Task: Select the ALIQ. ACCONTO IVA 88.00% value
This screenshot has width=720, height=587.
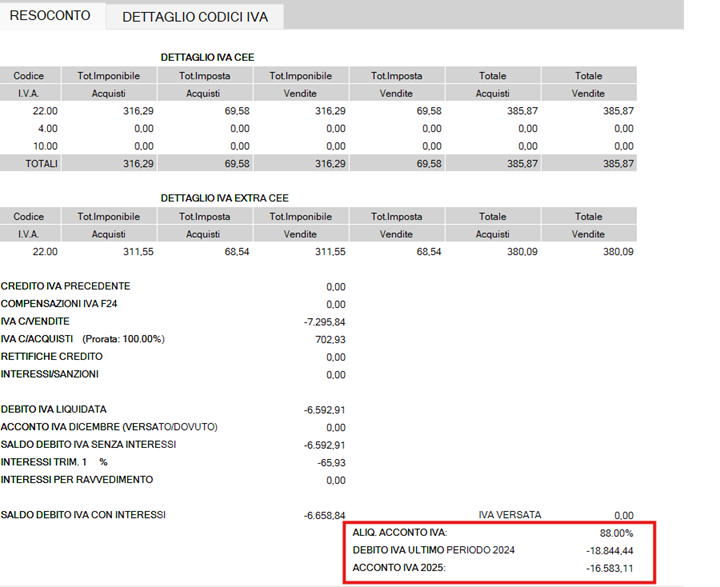Action: pos(615,533)
